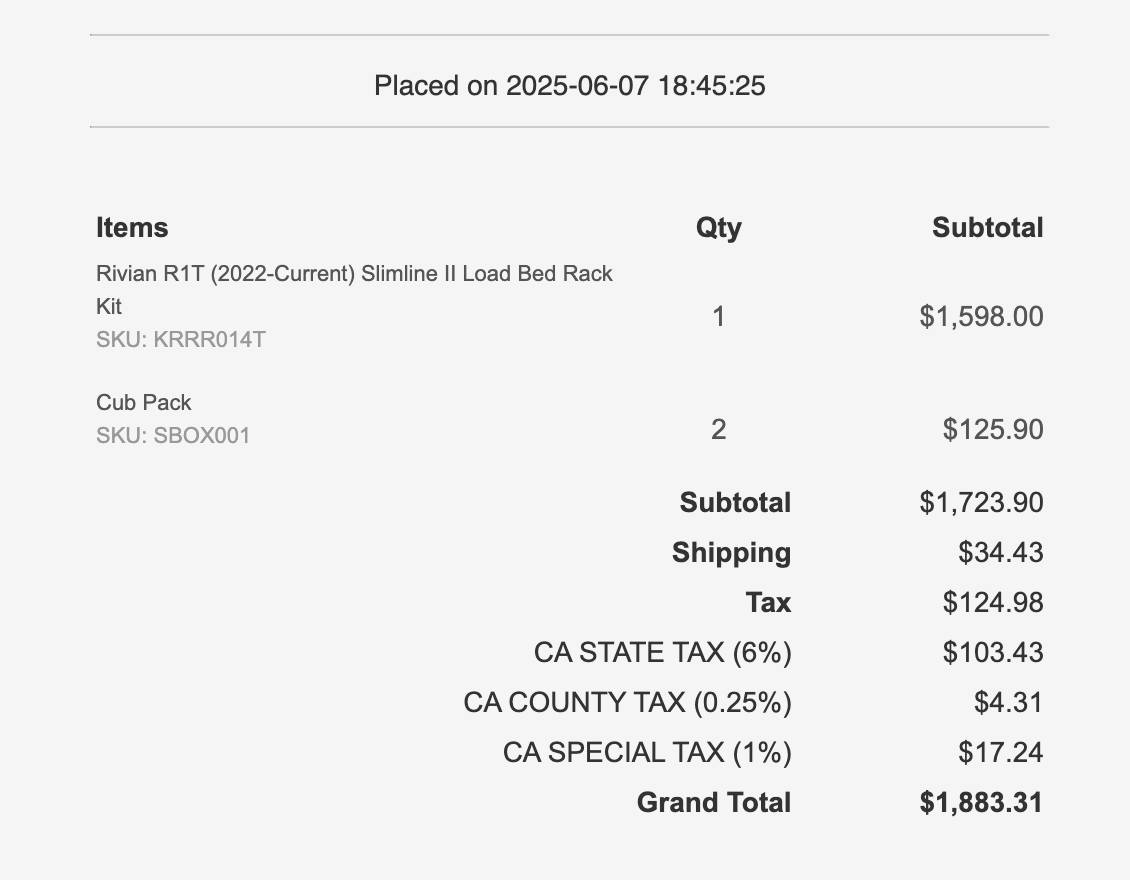Screen dimensions: 1130x880
Task: Click the $1,723.90 subtotal amount
Action: click(982, 502)
